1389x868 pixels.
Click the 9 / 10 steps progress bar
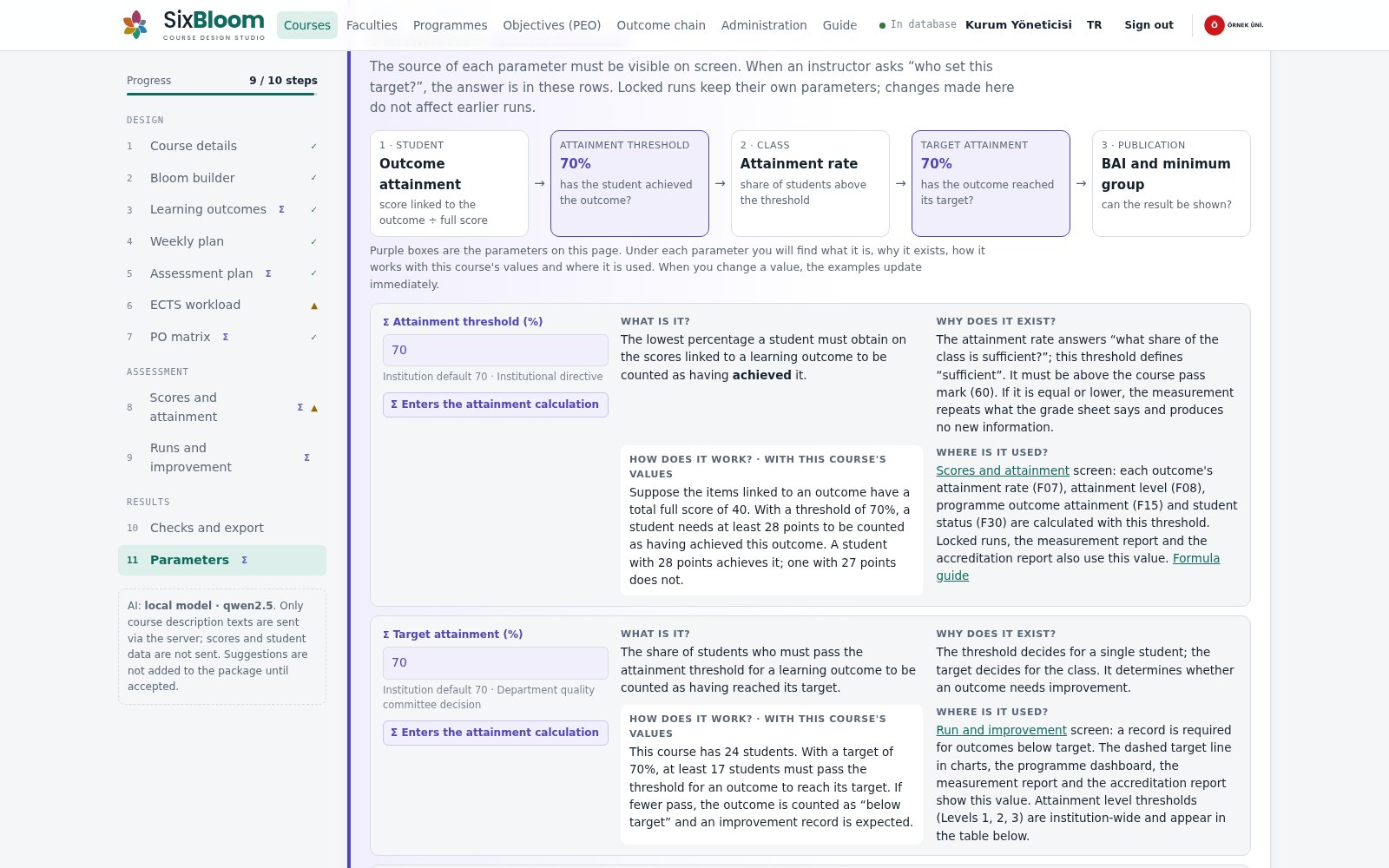[222, 94]
